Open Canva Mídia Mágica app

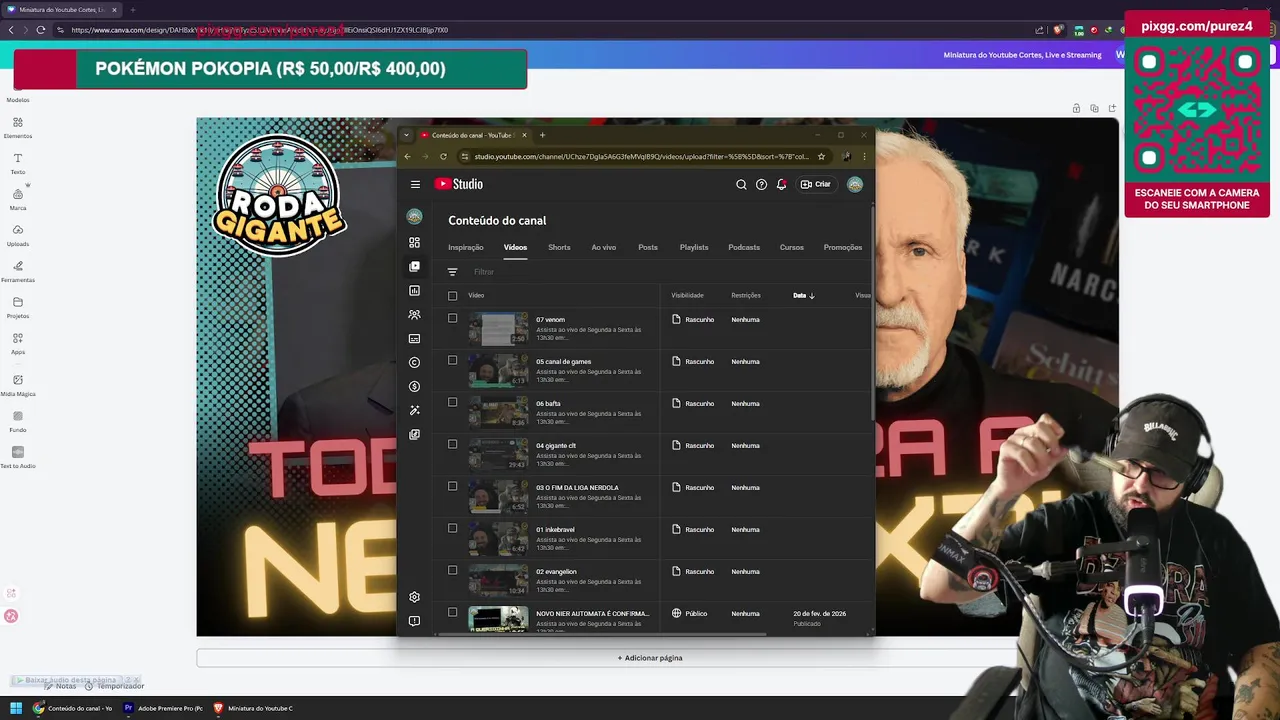pos(18,385)
